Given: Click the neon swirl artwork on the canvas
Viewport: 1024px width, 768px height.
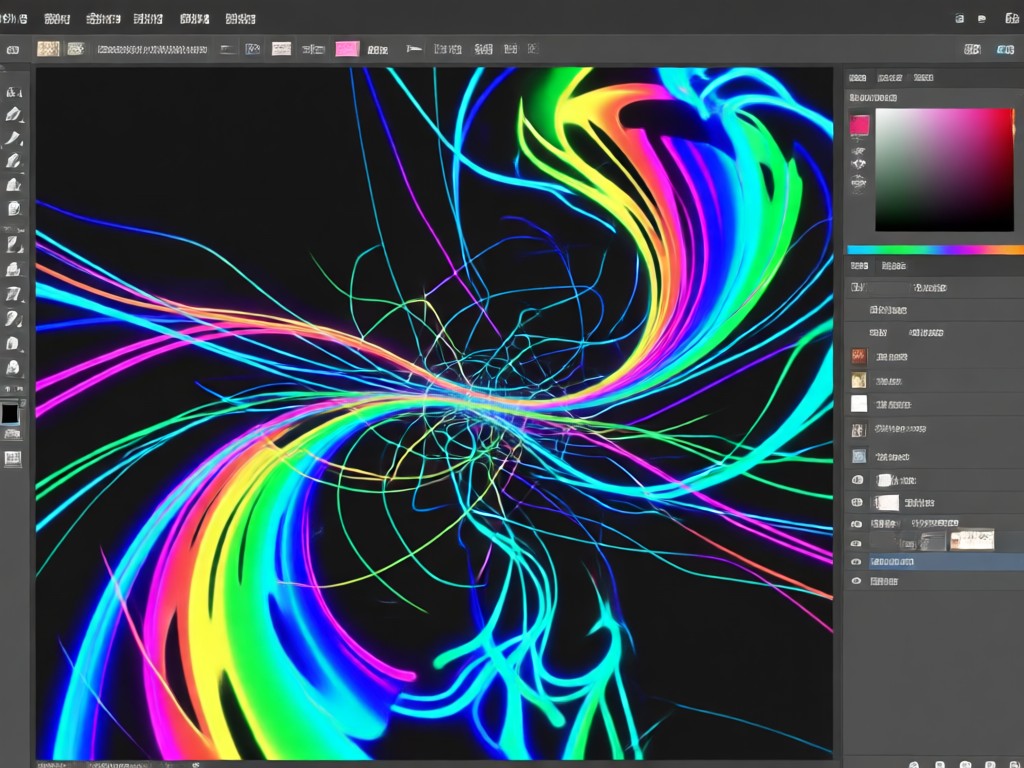Looking at the screenshot, I should coord(434,411).
